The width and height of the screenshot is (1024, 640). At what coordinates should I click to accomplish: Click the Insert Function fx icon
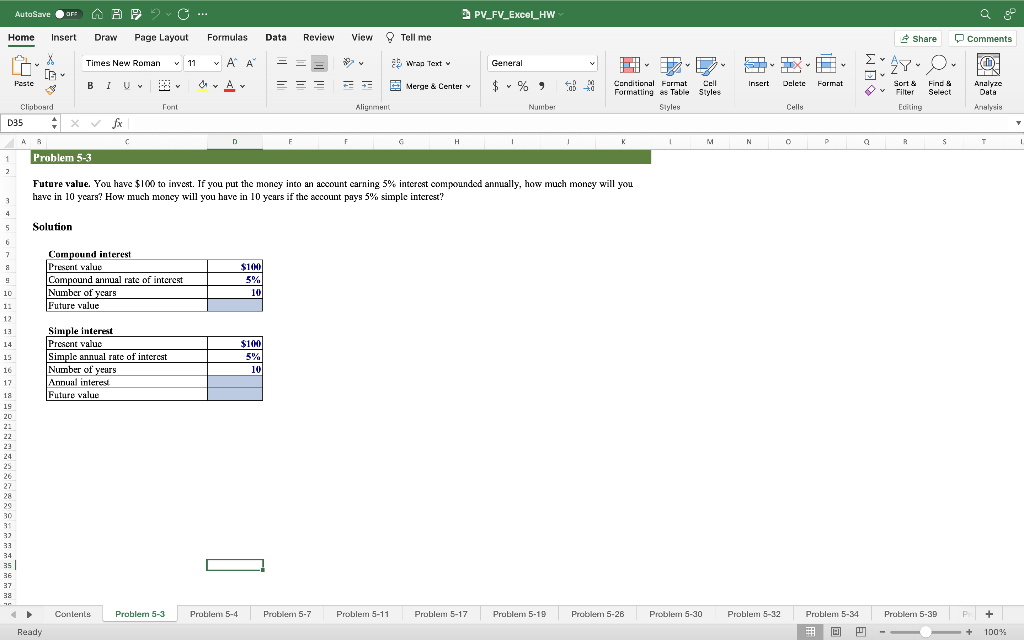pyautogui.click(x=118, y=123)
